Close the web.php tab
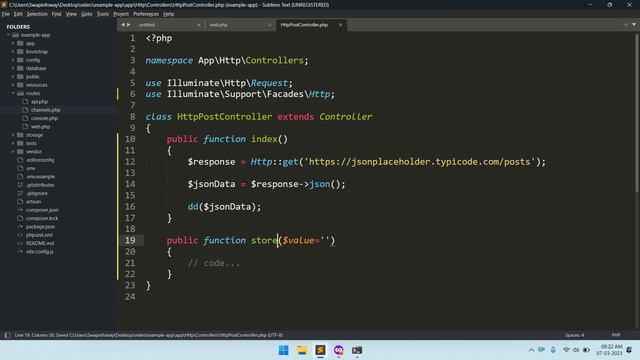This screenshot has height=360, width=640. (269, 25)
